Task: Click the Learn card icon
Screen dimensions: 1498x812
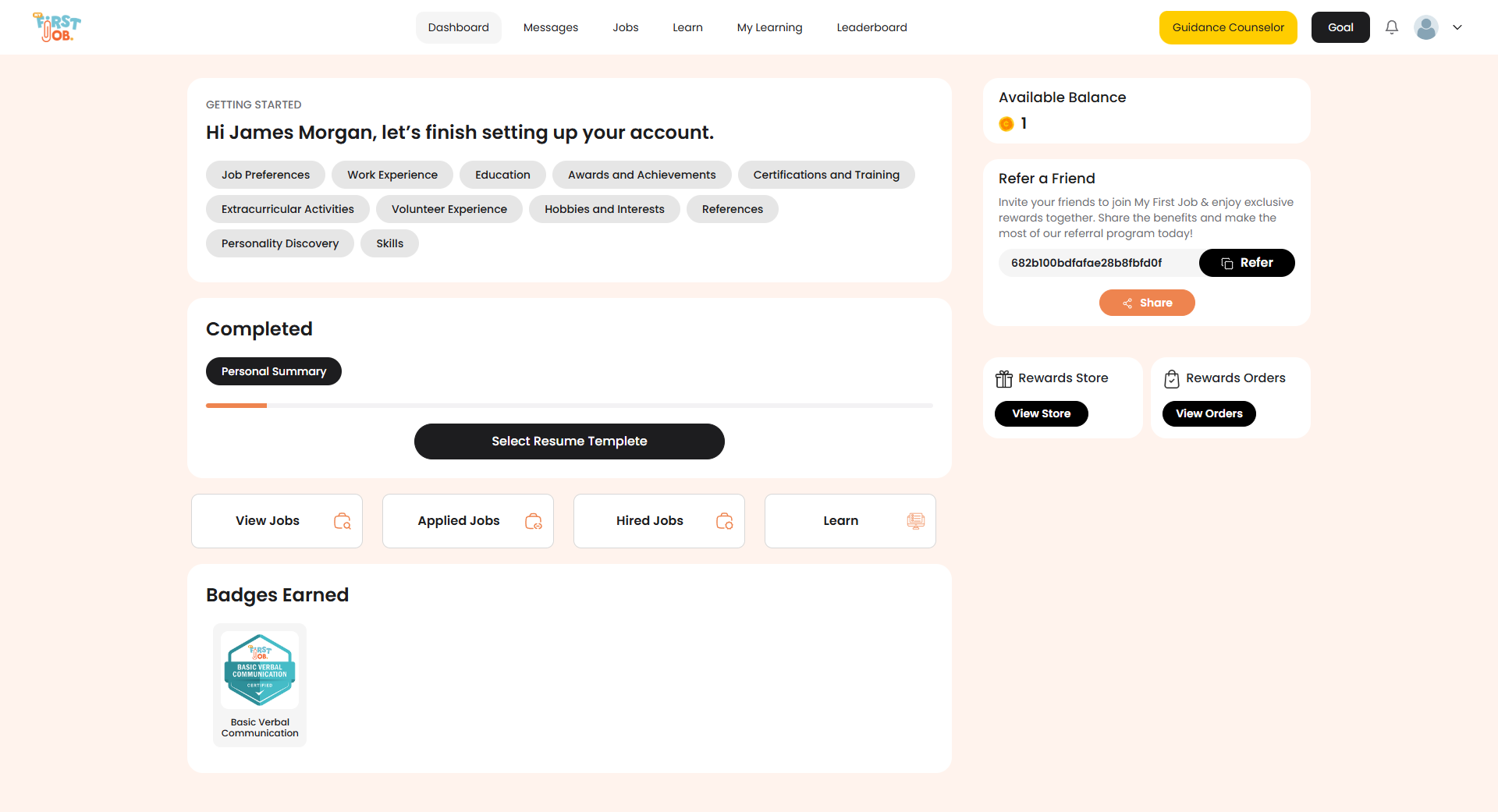Action: pyautogui.click(x=915, y=521)
